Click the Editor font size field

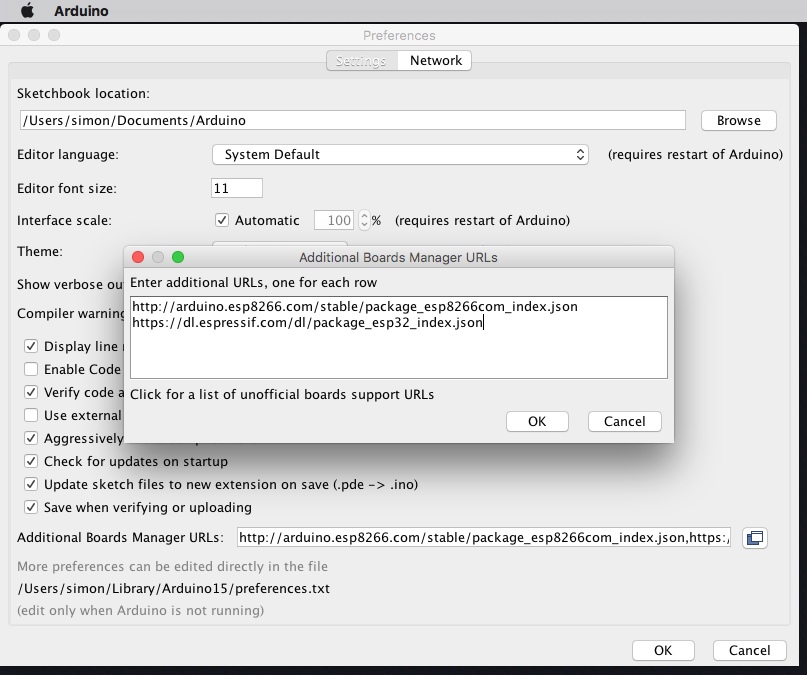pyautogui.click(x=237, y=188)
